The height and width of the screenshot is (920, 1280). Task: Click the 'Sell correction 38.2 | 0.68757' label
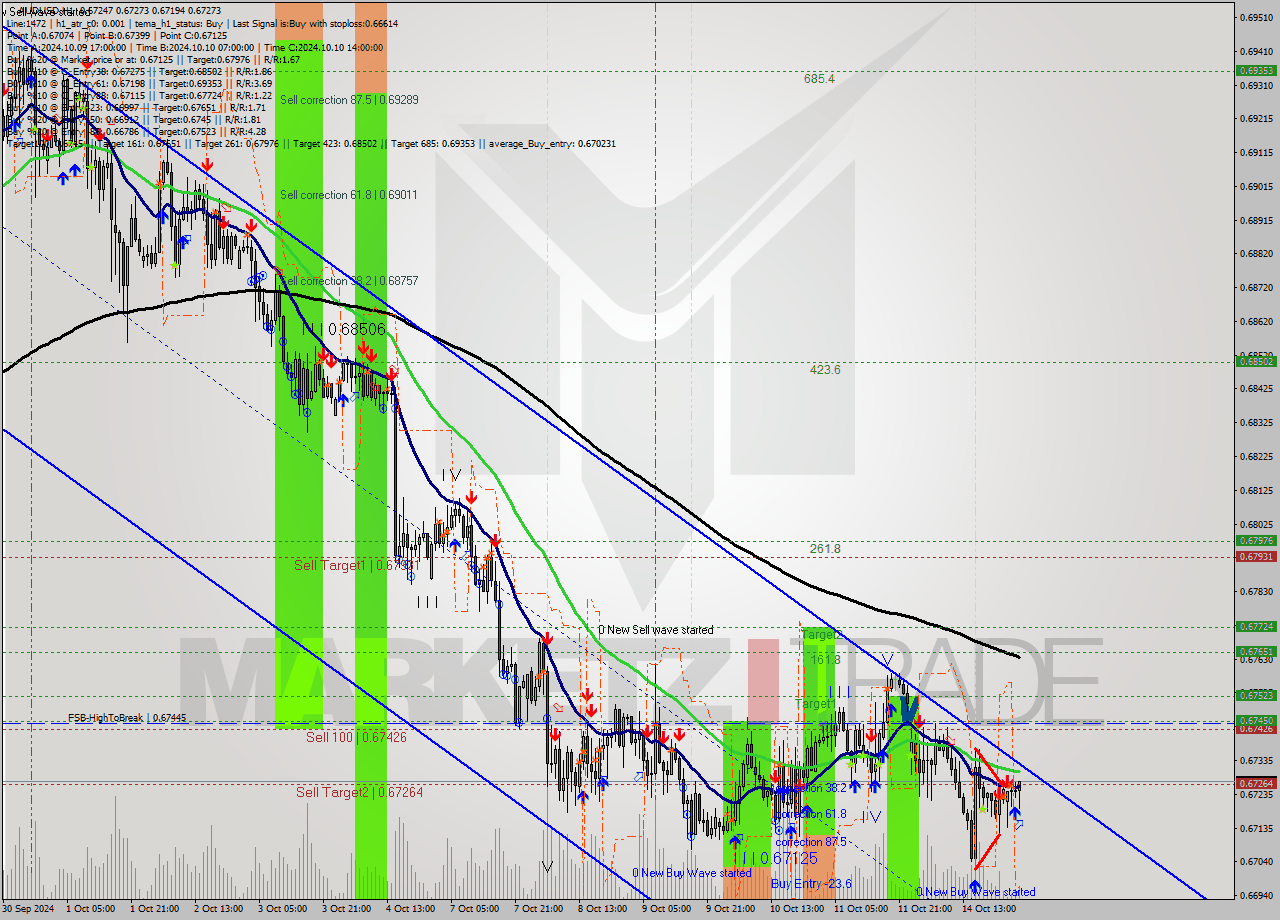[x=349, y=281]
